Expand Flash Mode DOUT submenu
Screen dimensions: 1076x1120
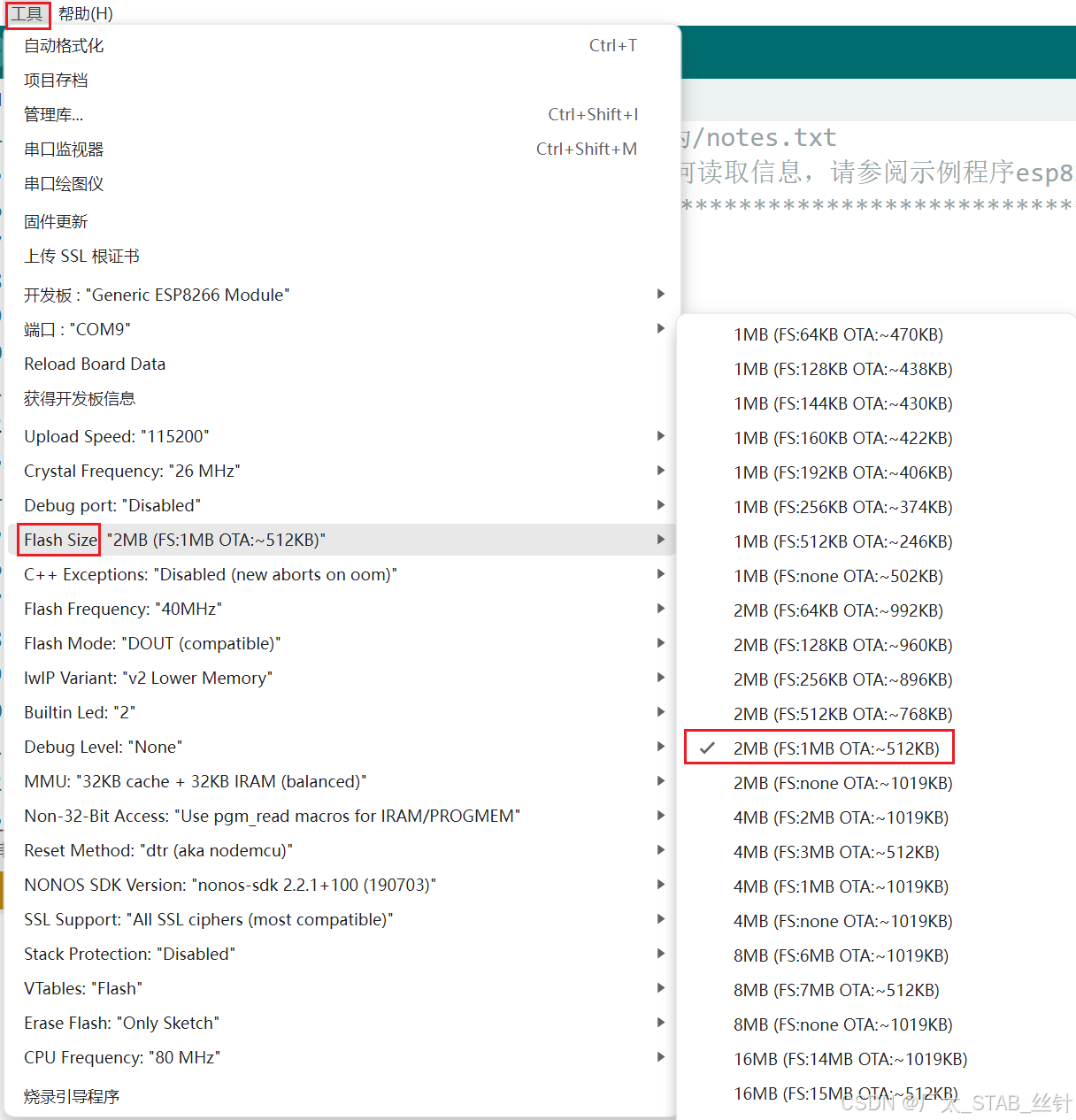(342, 643)
